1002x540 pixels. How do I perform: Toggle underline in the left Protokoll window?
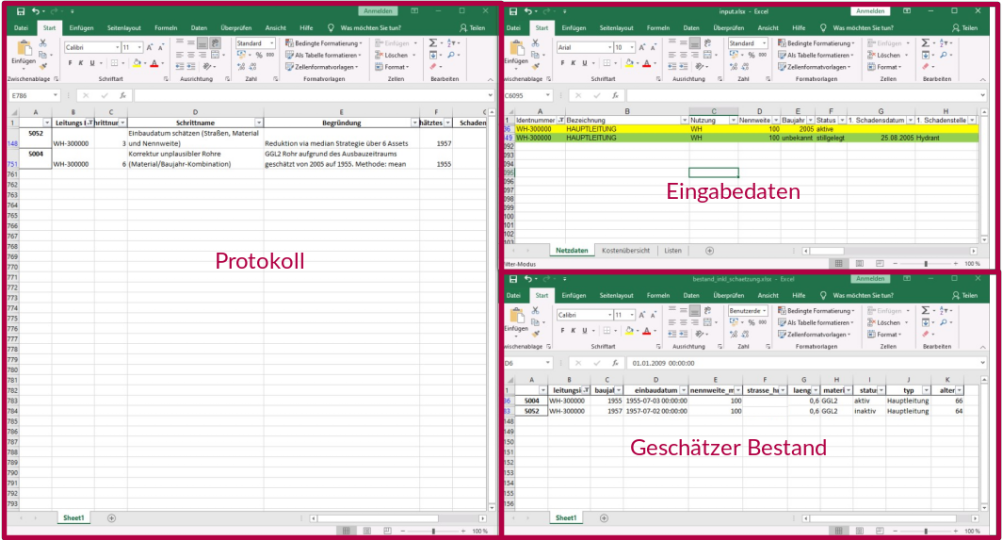(92, 63)
